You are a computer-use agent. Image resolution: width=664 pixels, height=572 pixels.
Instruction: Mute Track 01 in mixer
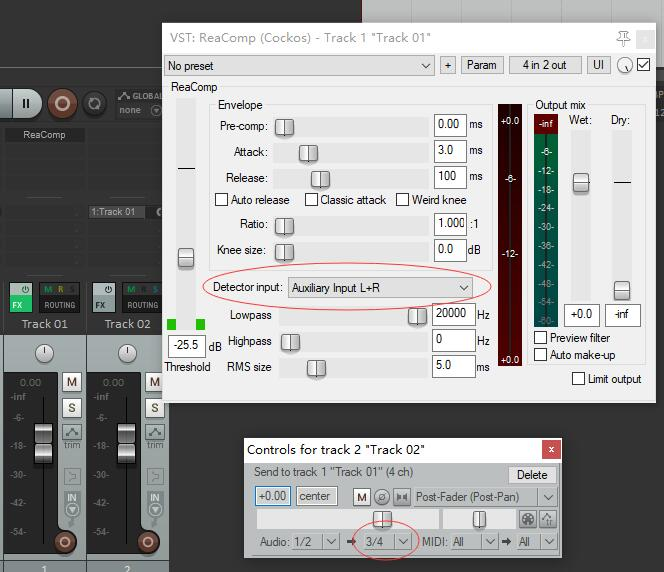tap(72, 382)
